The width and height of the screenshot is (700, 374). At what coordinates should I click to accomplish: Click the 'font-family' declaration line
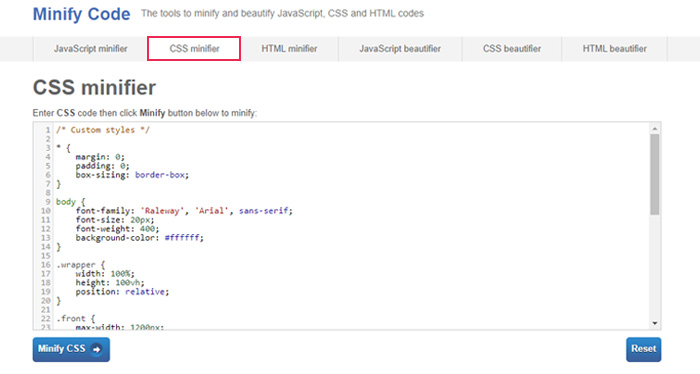[x=184, y=211]
